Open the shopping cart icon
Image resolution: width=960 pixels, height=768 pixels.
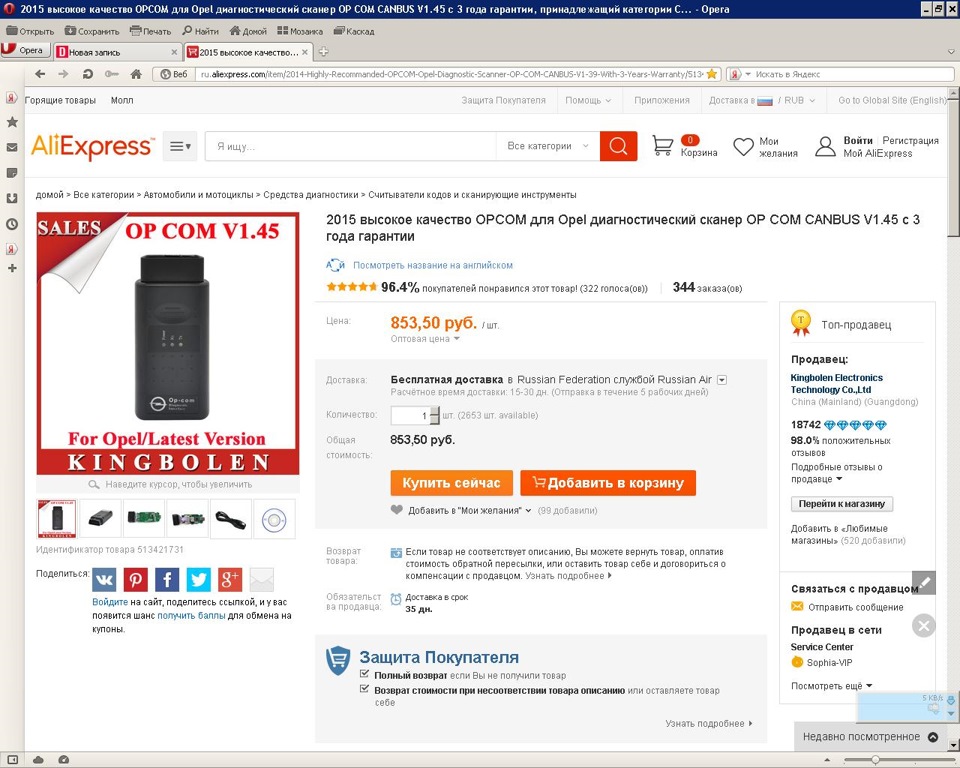click(x=662, y=146)
